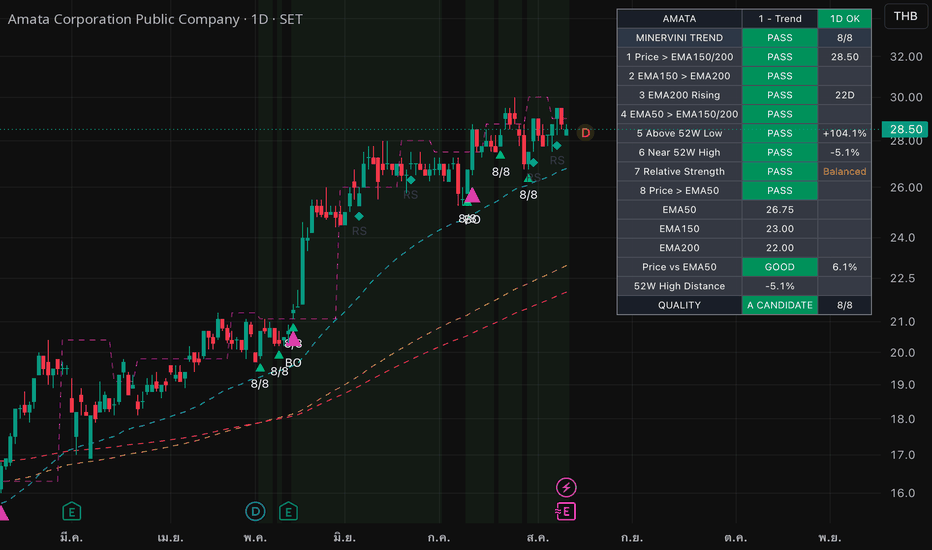
Task: Click the '1 - Trend' header cell
Action: click(780, 18)
